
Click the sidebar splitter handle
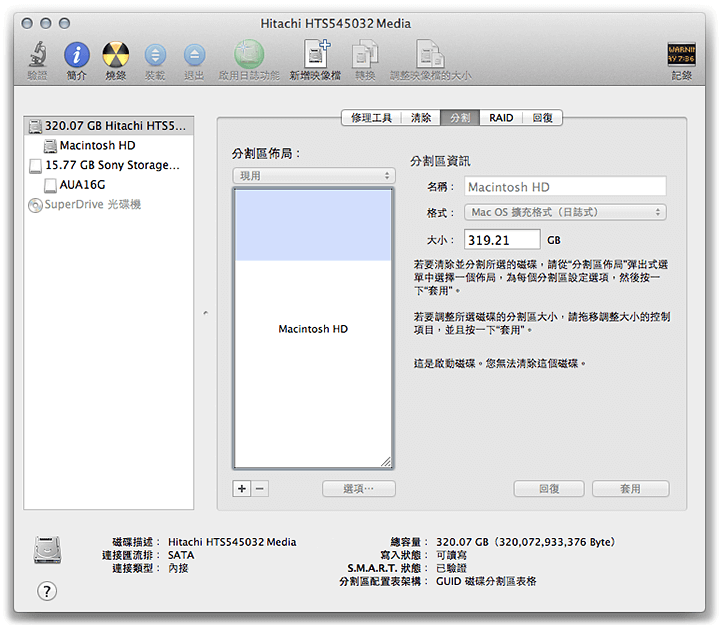click(205, 313)
